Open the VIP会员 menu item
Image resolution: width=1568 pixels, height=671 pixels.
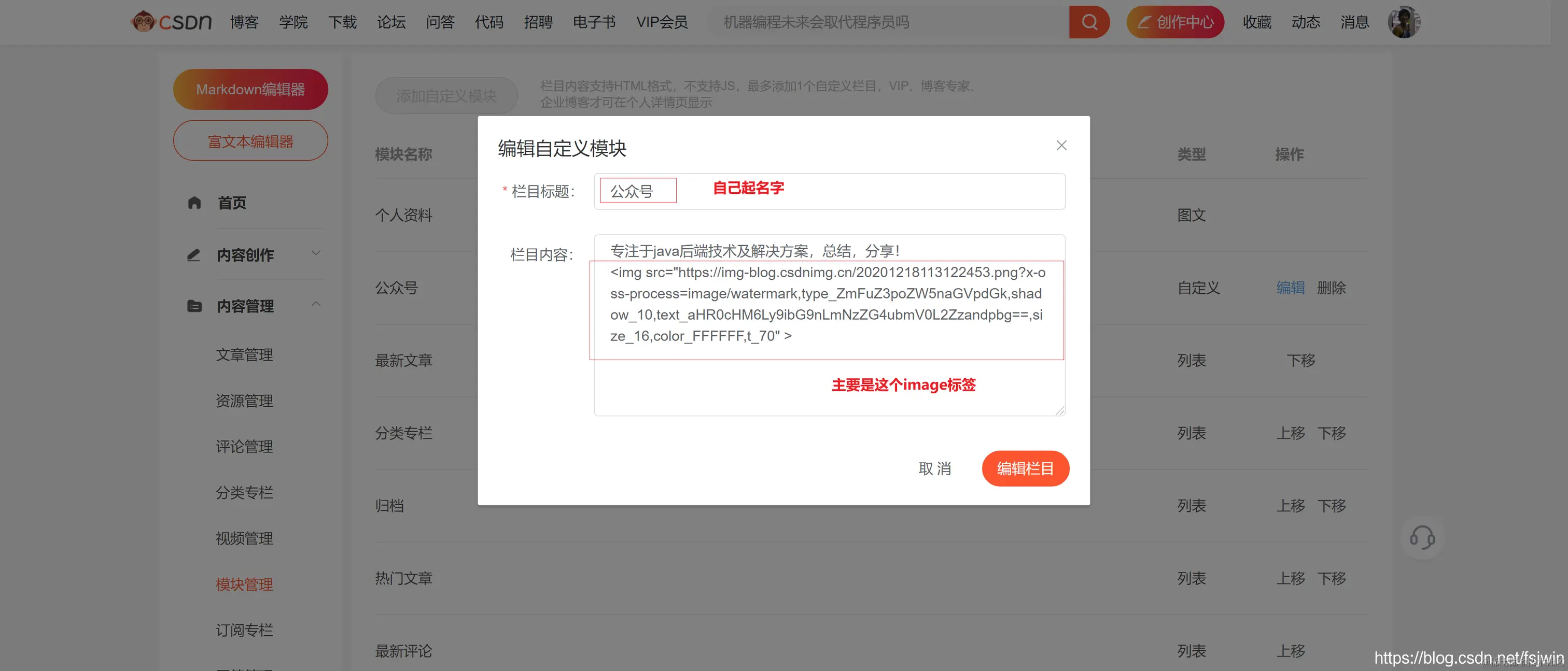tap(662, 22)
